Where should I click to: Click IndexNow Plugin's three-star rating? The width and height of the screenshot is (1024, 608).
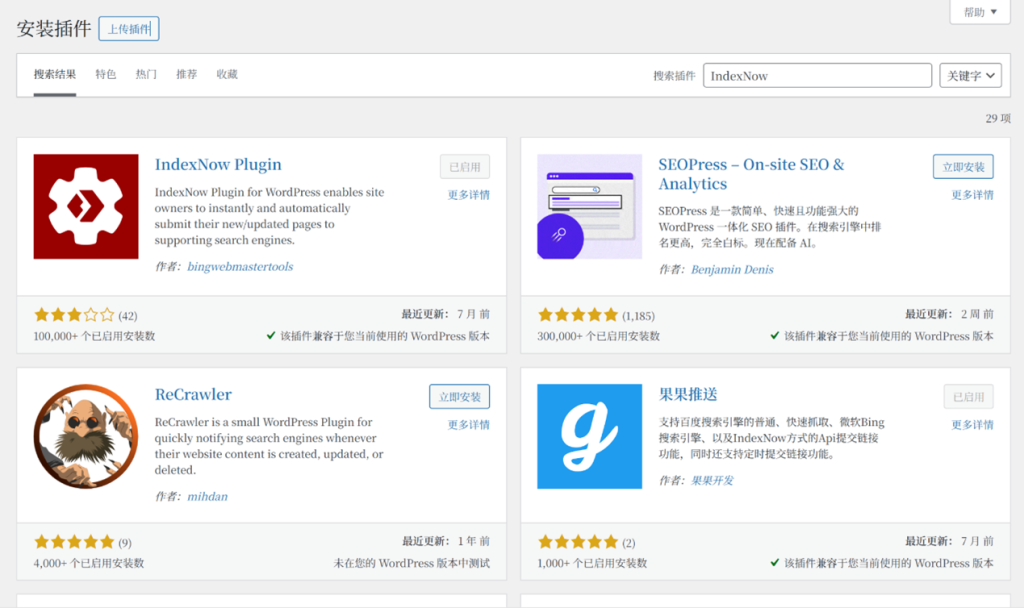pyautogui.click(x=74, y=315)
